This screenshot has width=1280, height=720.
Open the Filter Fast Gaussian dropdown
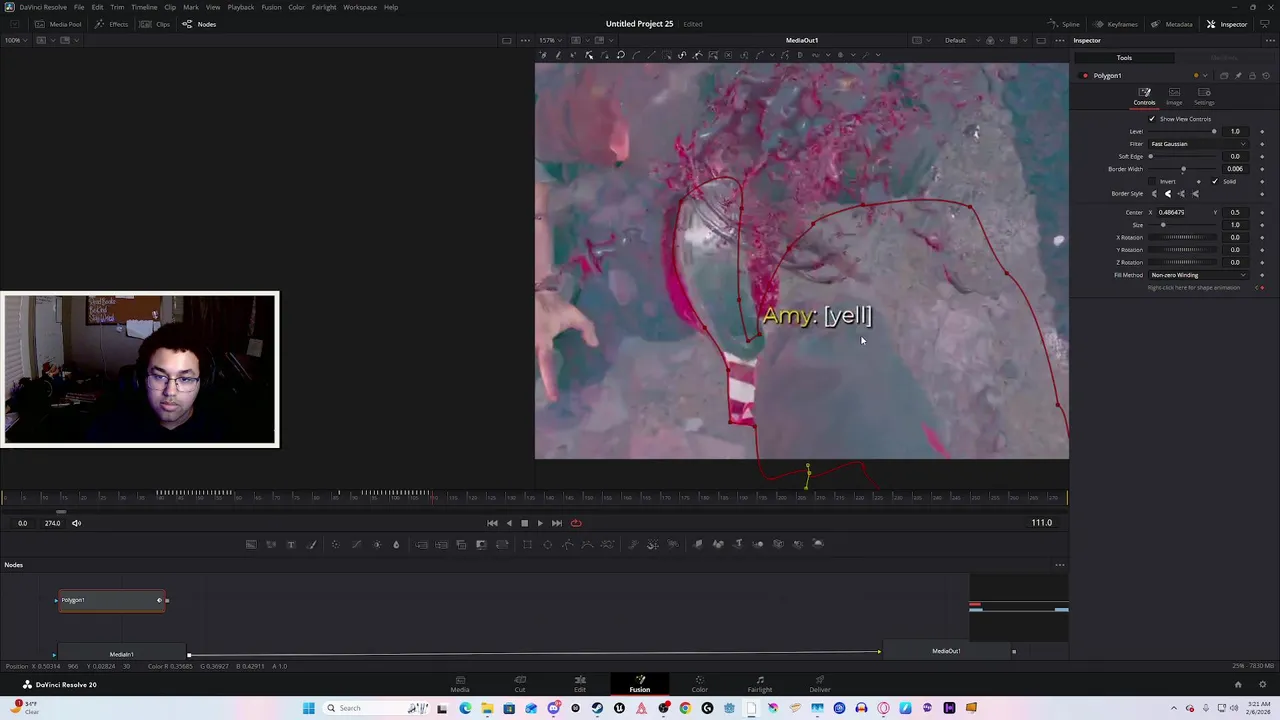point(1198,144)
